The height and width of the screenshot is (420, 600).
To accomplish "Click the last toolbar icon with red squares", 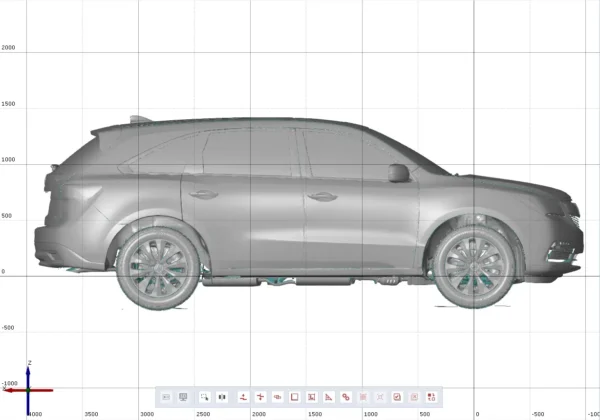I will pos(431,397).
